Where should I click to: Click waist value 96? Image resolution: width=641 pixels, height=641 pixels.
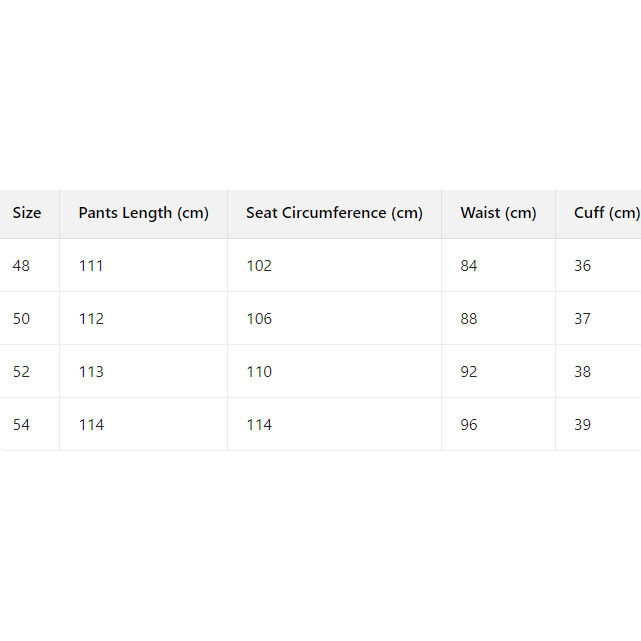click(469, 425)
